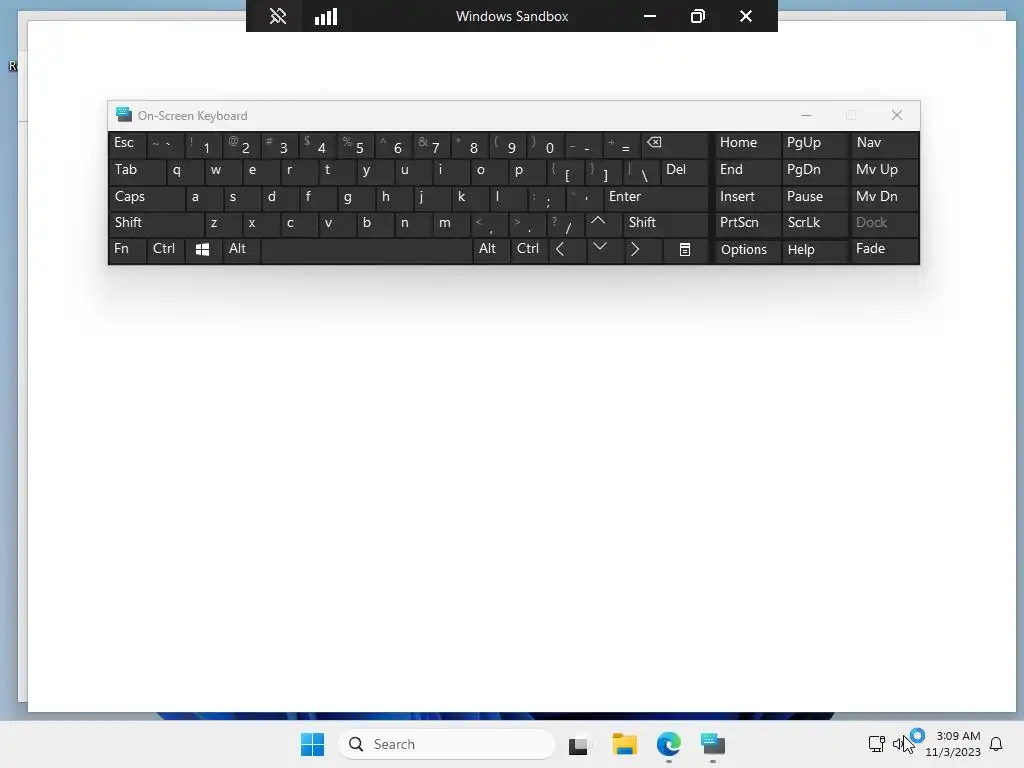Image resolution: width=1024 pixels, height=768 pixels.
Task: Tap the Del key
Action: click(x=684, y=171)
